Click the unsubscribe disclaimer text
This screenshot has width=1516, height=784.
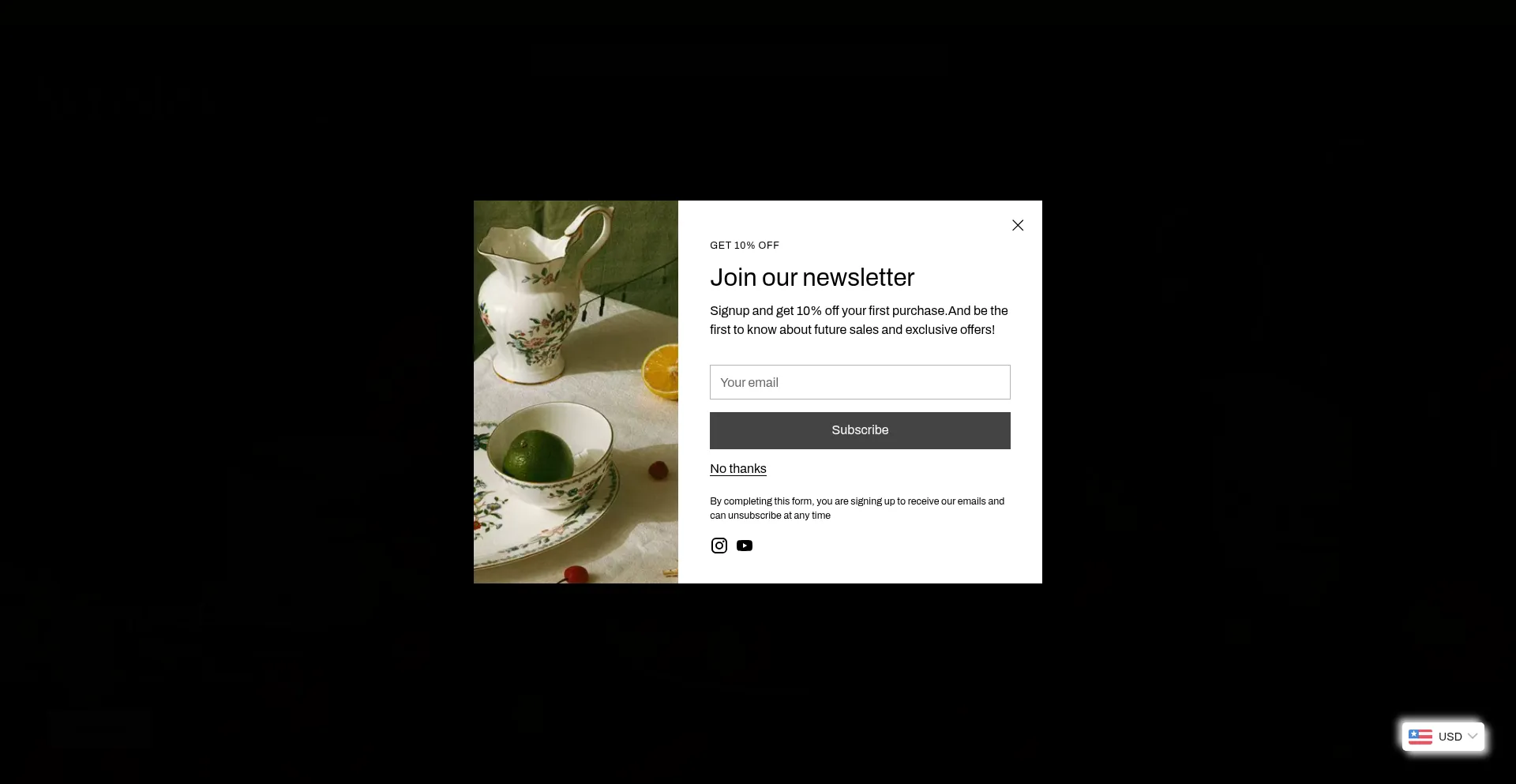click(x=857, y=508)
